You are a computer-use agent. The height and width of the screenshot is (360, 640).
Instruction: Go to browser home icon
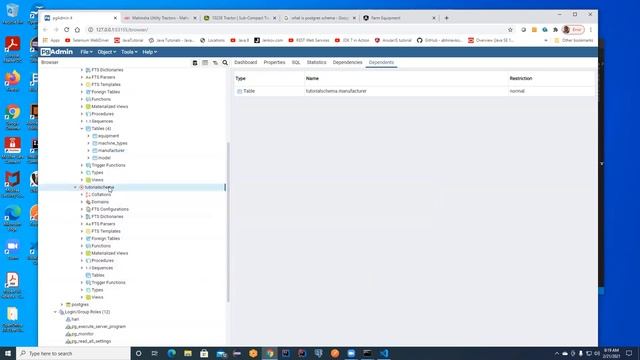77,30
